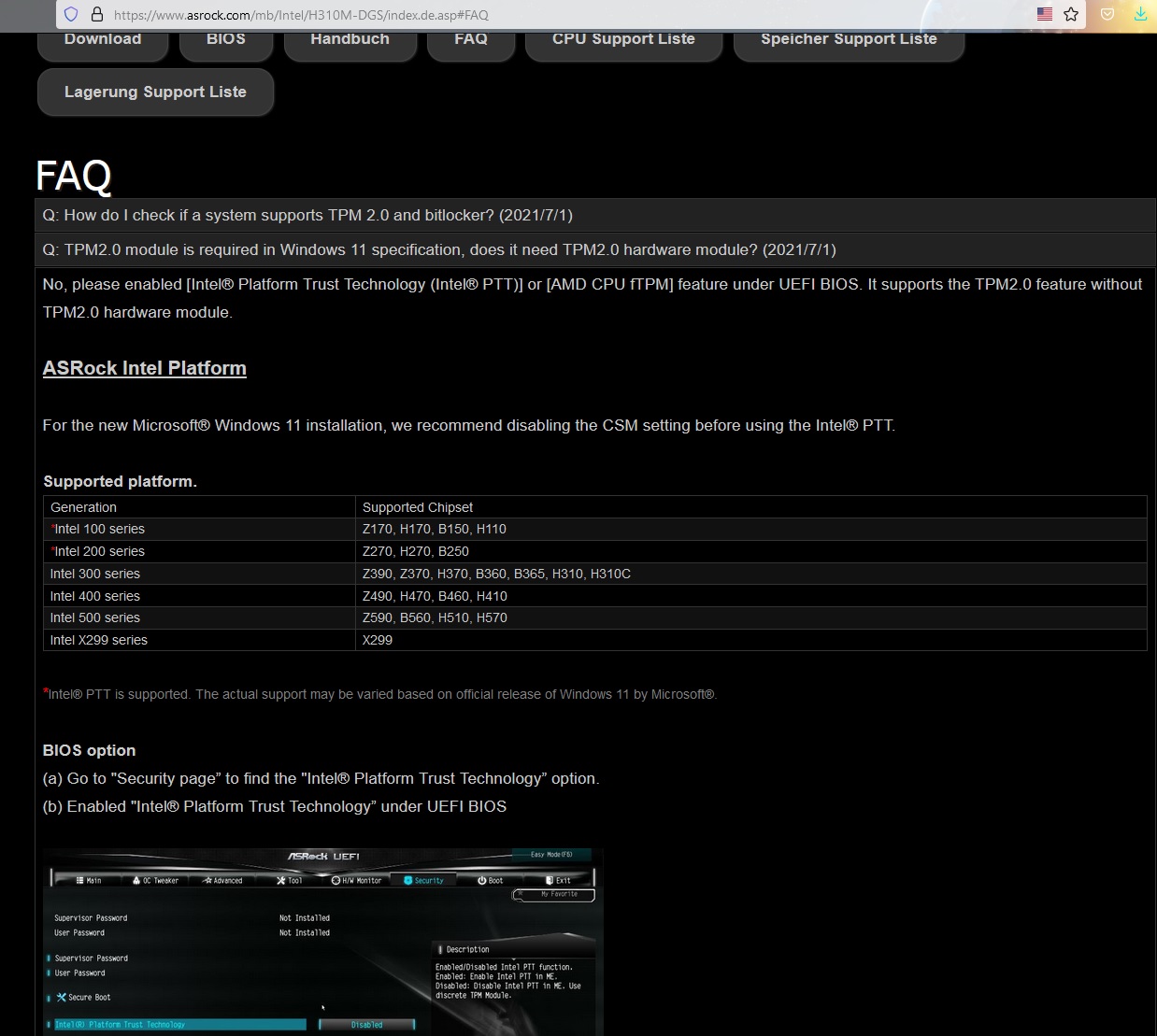1157x1036 pixels.
Task: Collapse the TPM2.0 hardware module question
Action: 595,249
